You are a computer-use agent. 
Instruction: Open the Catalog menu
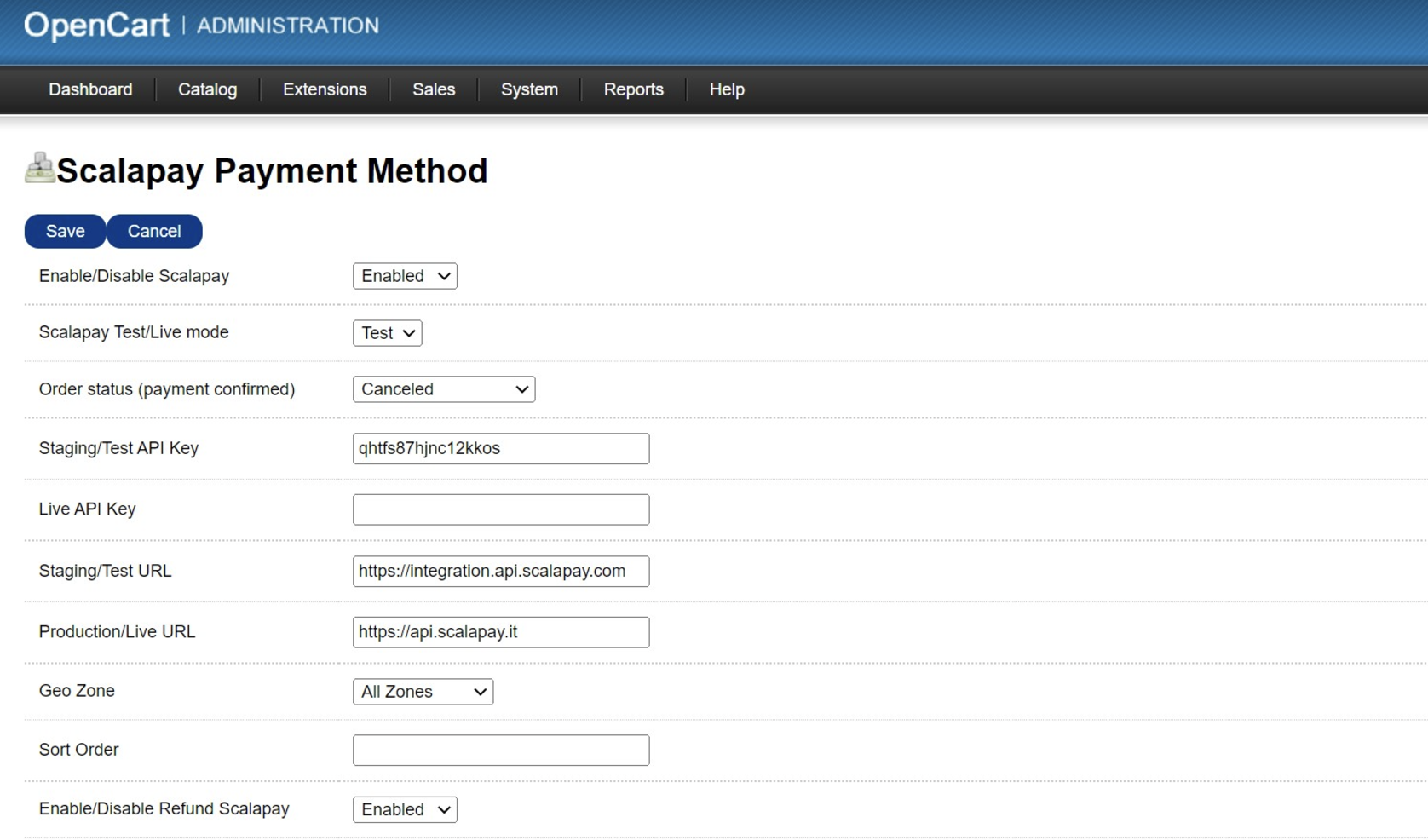[207, 89]
